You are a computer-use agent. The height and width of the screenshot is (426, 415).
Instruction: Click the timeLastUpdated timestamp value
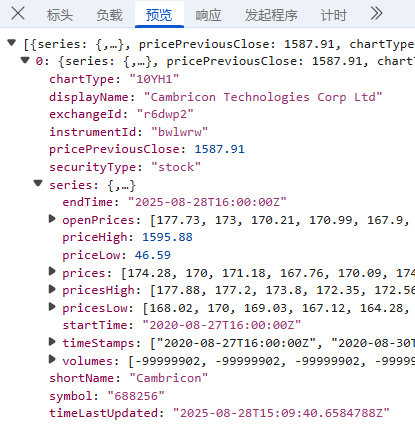point(281,413)
